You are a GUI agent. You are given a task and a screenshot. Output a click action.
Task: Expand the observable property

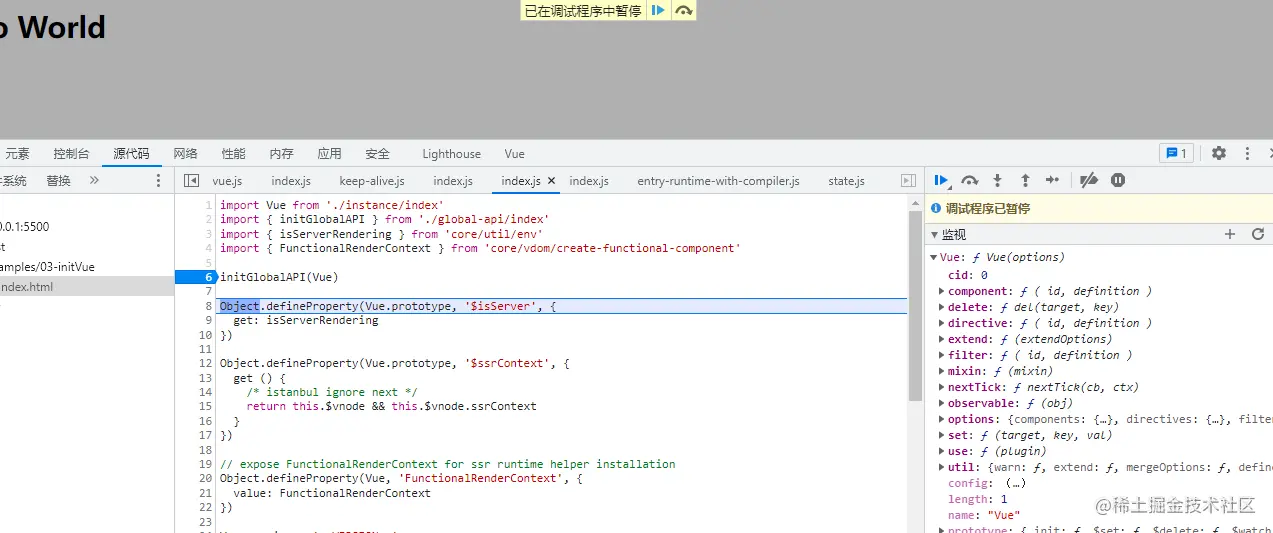click(942, 403)
